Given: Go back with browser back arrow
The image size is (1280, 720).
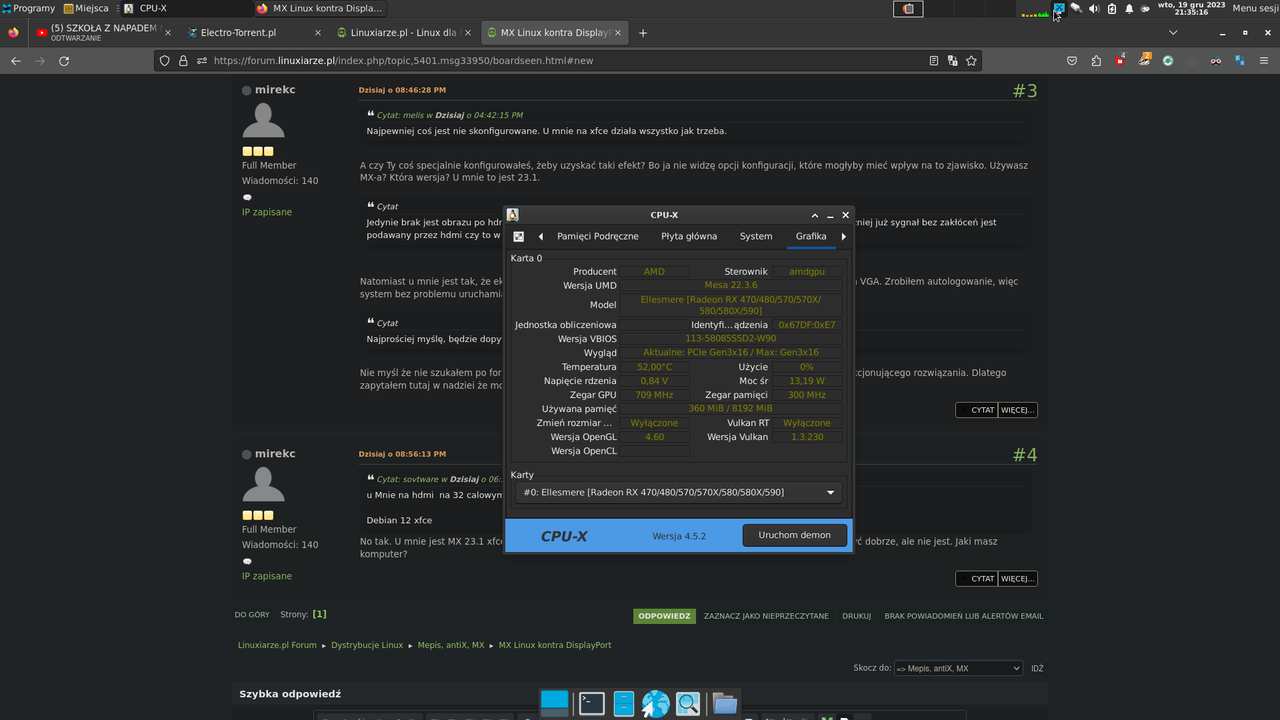Looking at the screenshot, I should [x=15, y=61].
